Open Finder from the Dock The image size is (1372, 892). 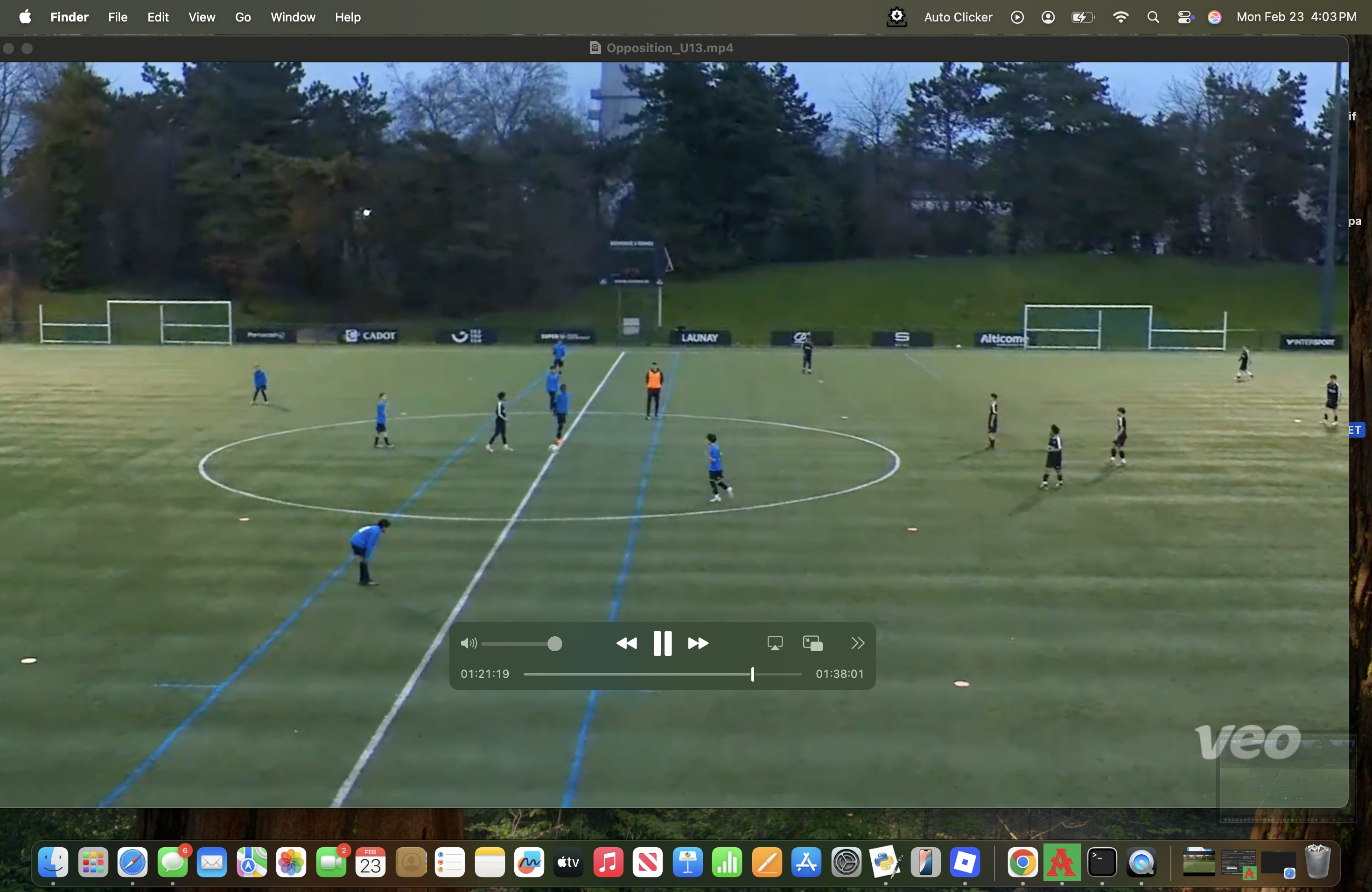coord(53,862)
